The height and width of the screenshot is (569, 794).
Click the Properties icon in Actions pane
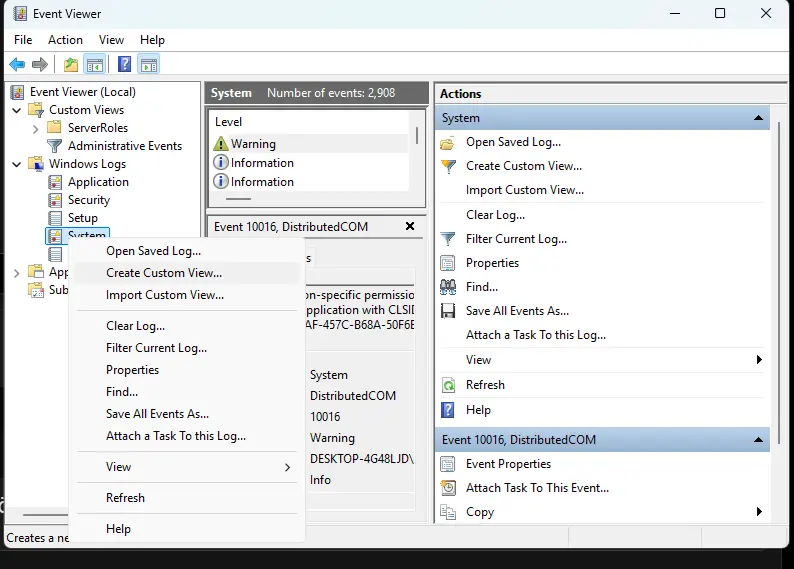pyautogui.click(x=448, y=263)
